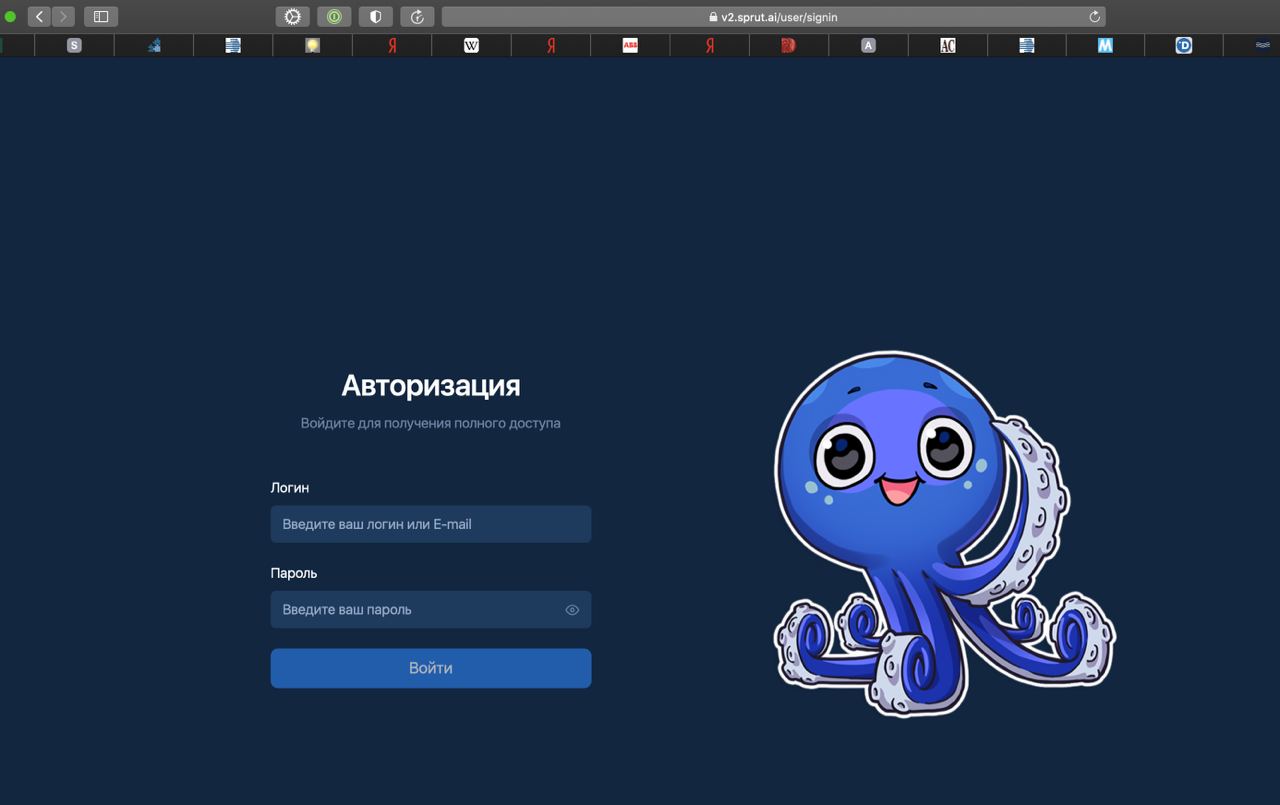Click the Логин field label
This screenshot has height=805, width=1280.
pos(290,488)
